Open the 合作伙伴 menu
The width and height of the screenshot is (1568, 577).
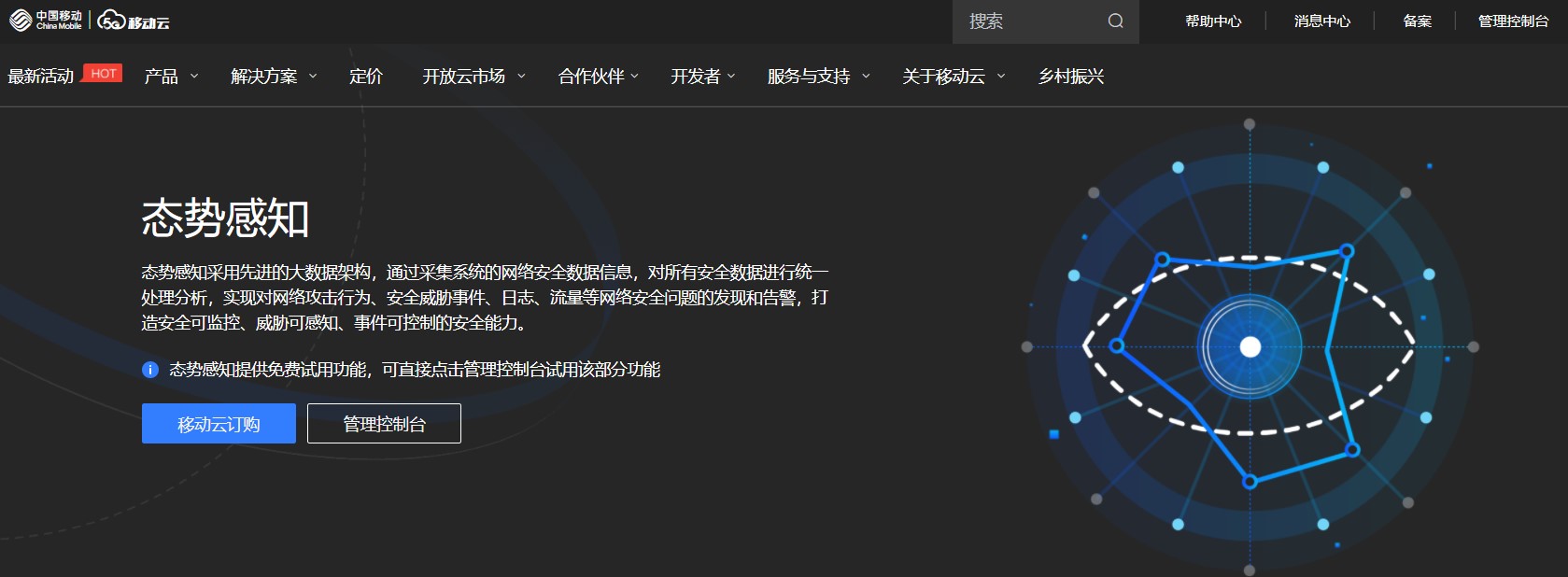[x=591, y=77]
